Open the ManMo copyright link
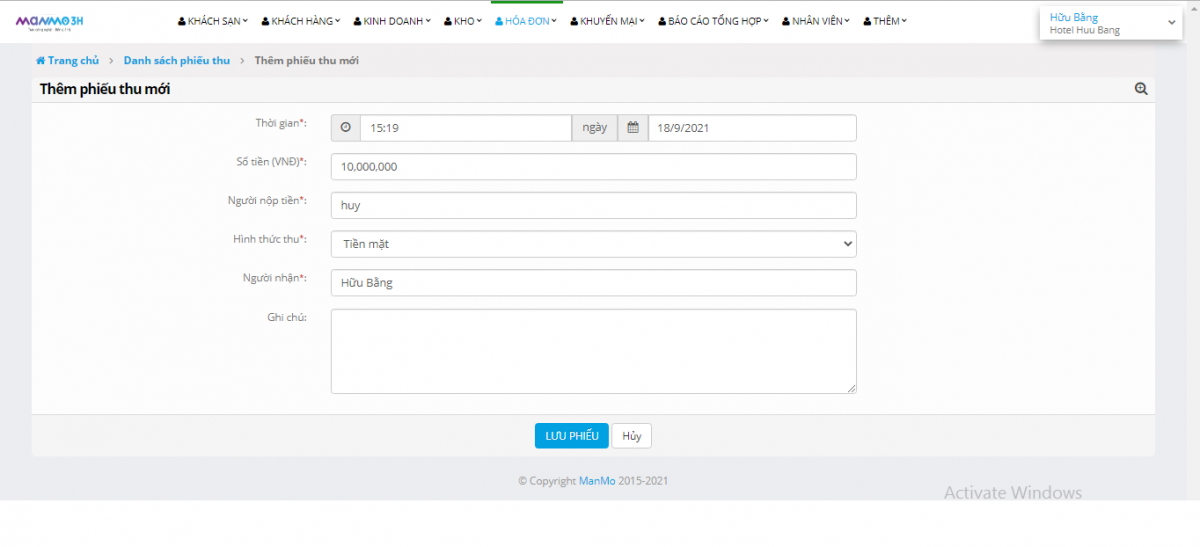Viewport: 1200px width, 547px height. (x=596, y=481)
